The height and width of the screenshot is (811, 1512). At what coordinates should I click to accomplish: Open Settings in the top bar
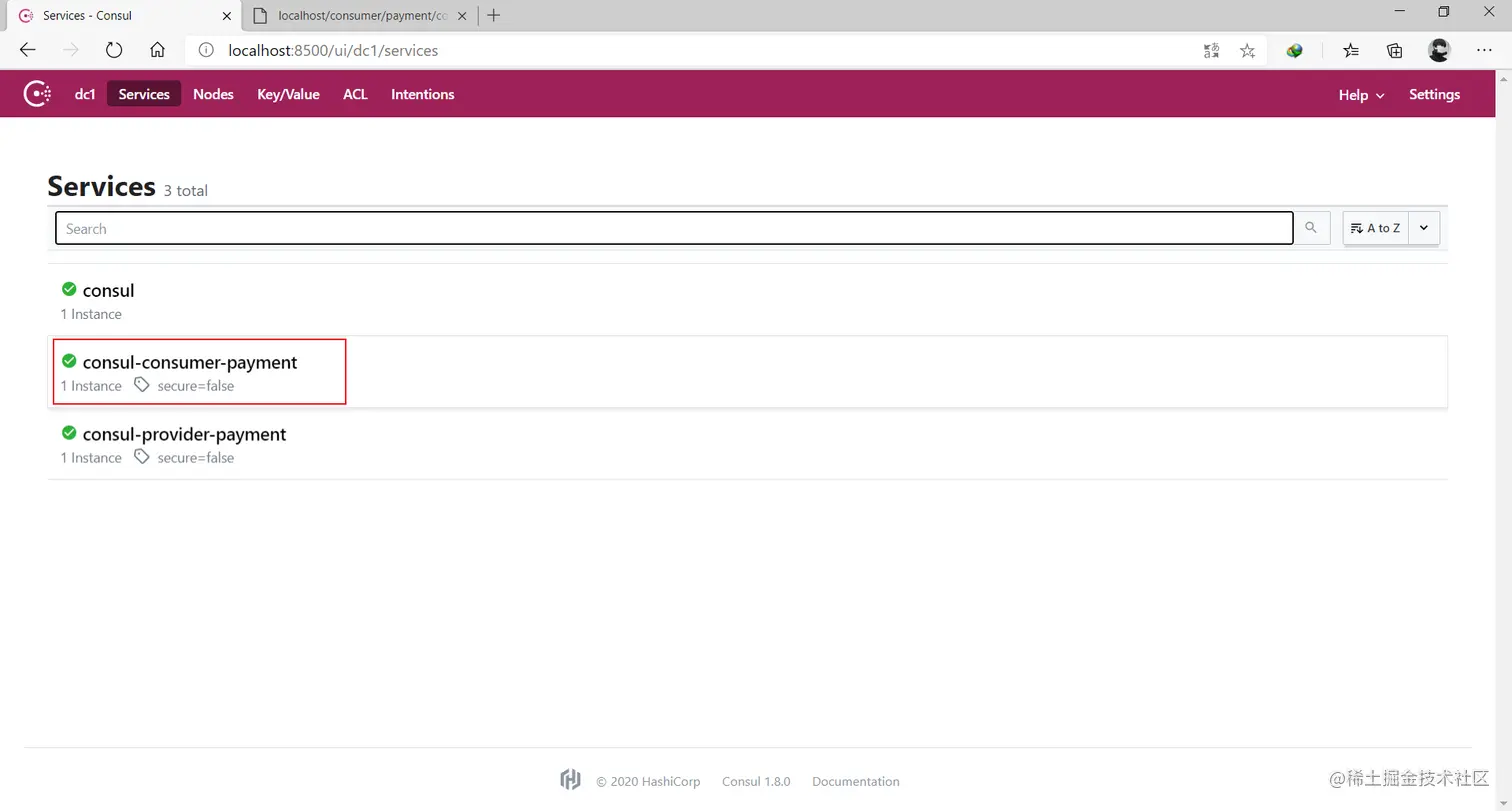click(1434, 94)
